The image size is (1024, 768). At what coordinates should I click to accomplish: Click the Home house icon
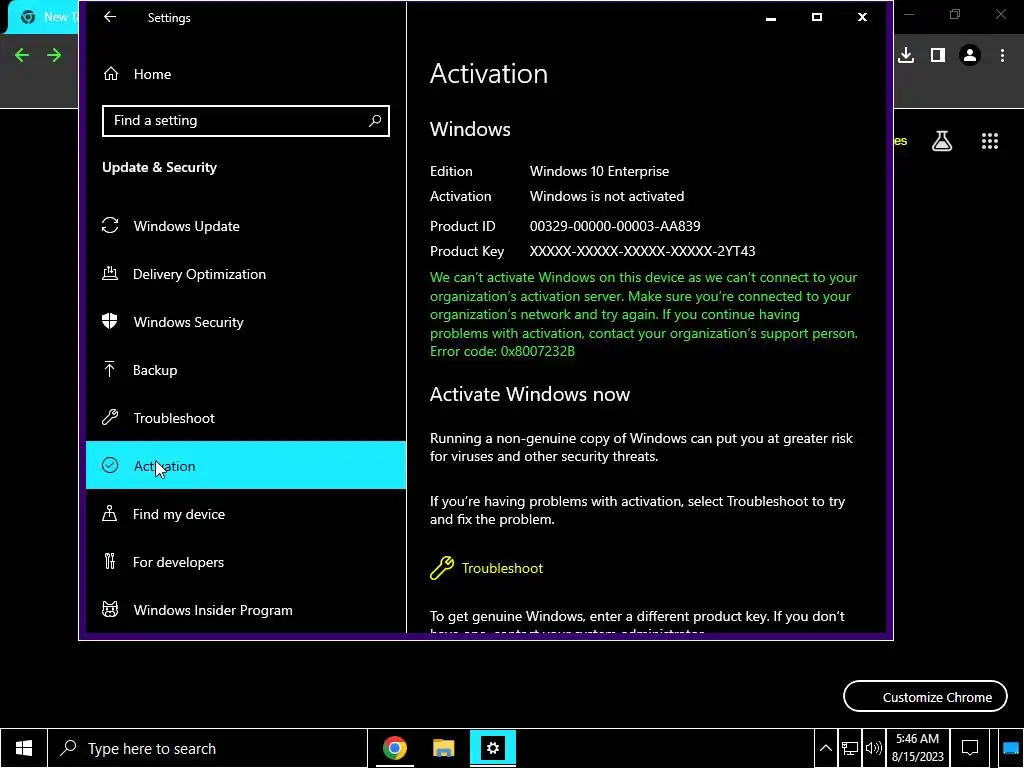click(111, 74)
